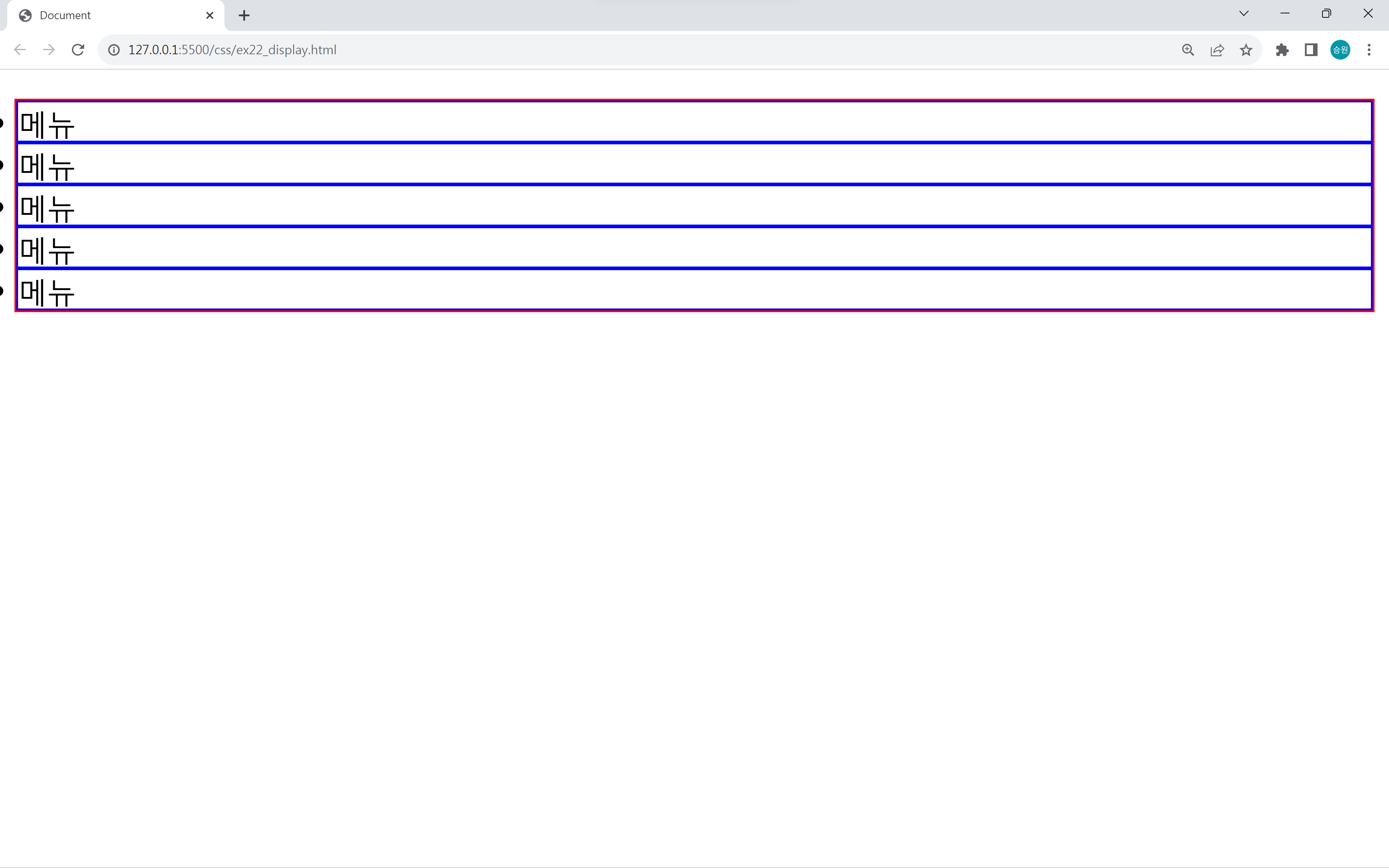This screenshot has width=1389, height=868.
Task: Click the address bar URL
Action: [232, 50]
